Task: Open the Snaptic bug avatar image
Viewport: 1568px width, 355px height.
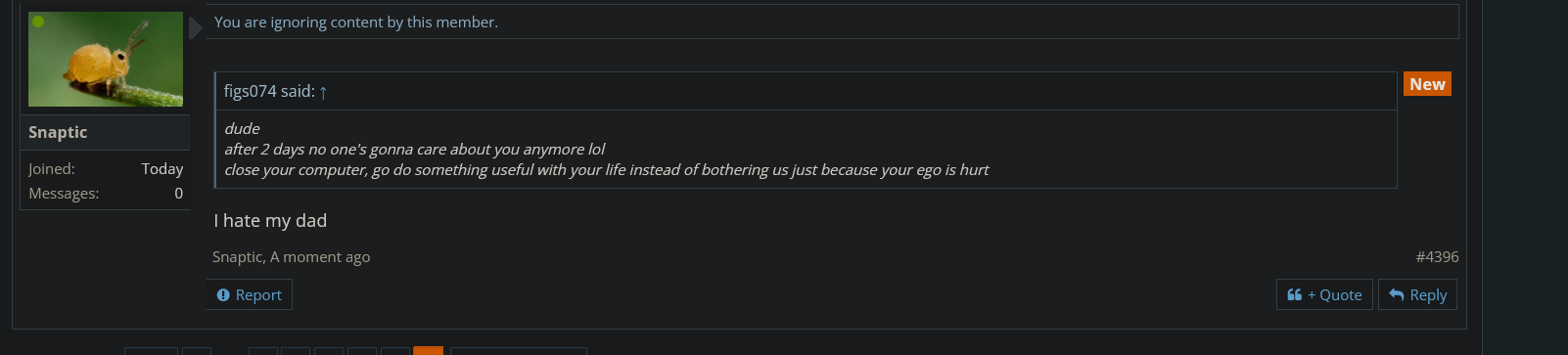Action: (106, 59)
